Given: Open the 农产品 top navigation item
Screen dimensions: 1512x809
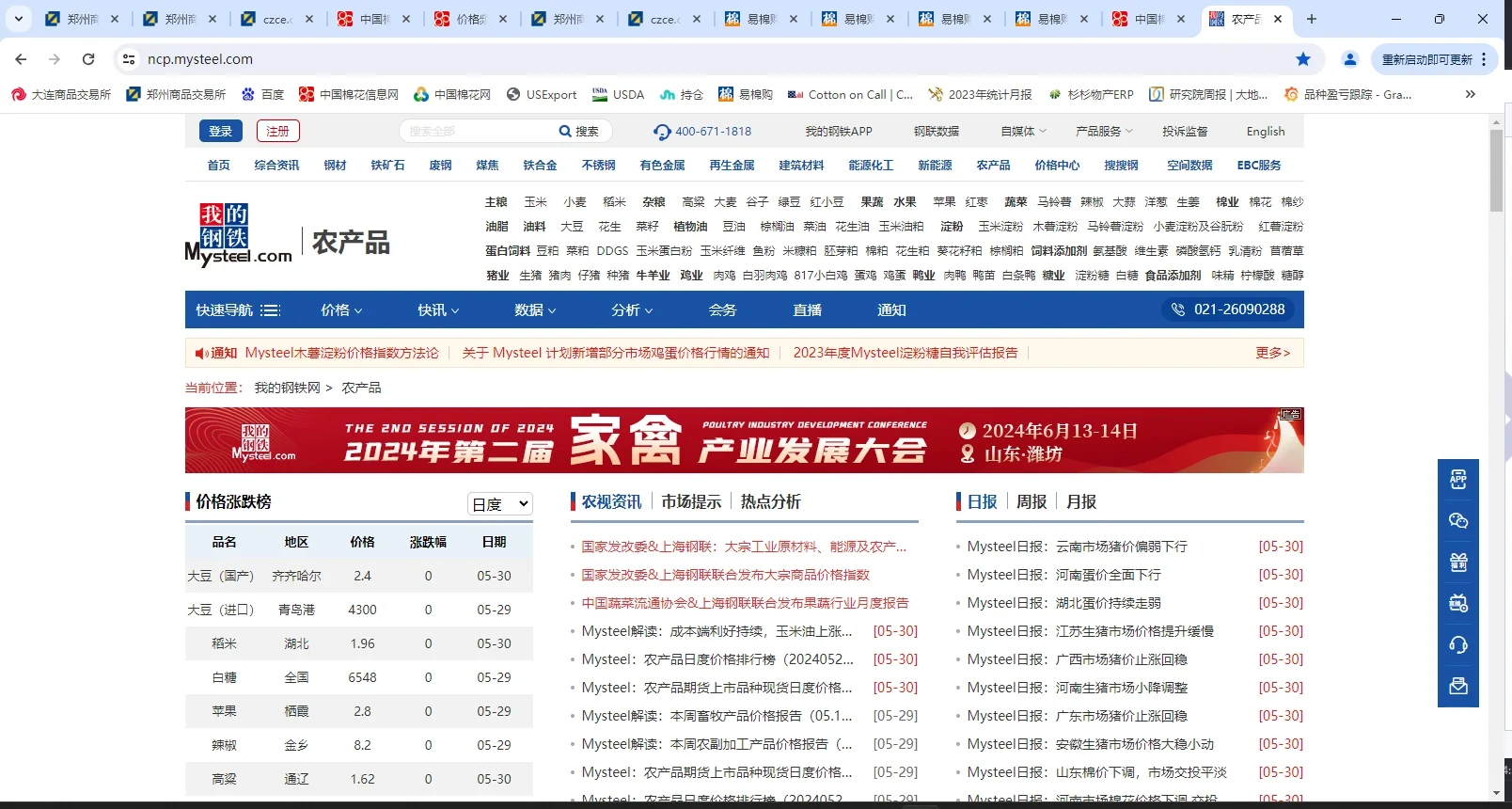Looking at the screenshot, I should (993, 166).
